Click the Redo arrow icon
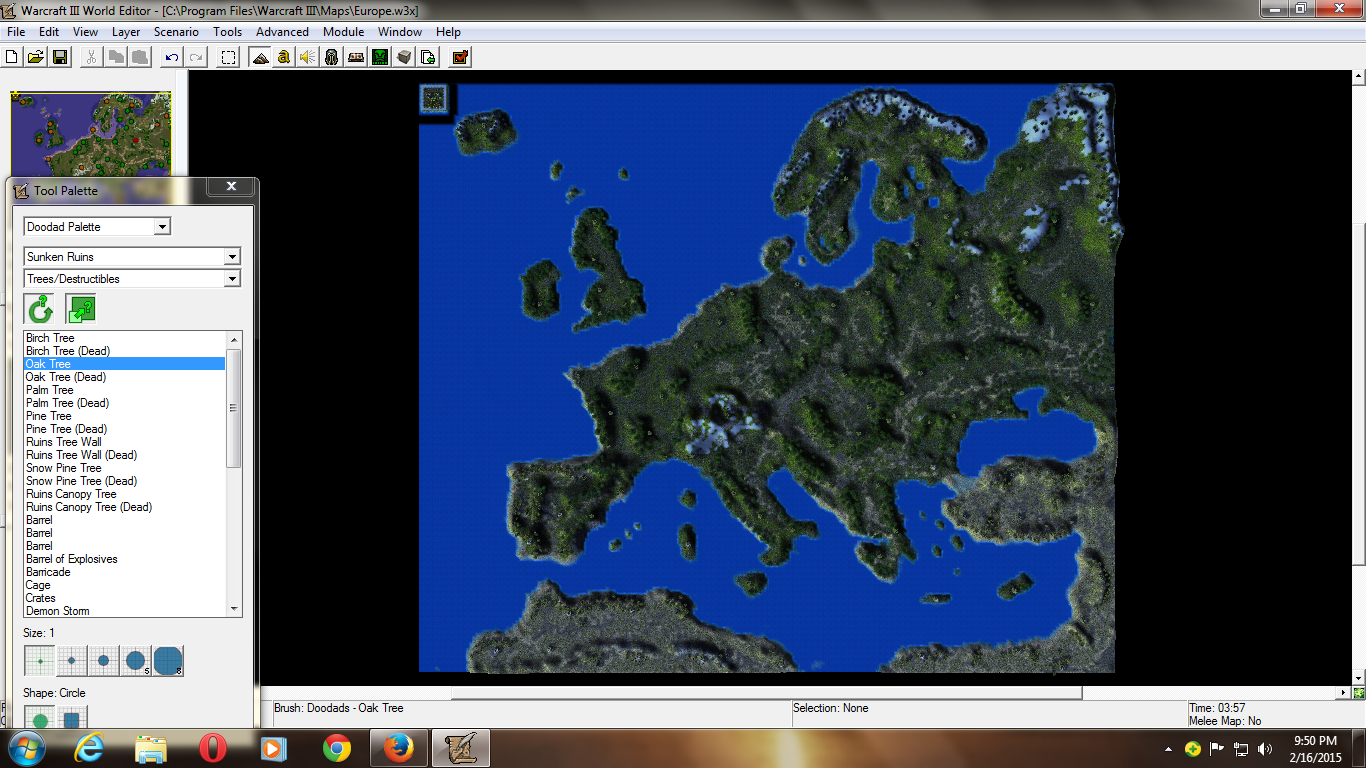Screen dimensions: 1366x768 196,57
